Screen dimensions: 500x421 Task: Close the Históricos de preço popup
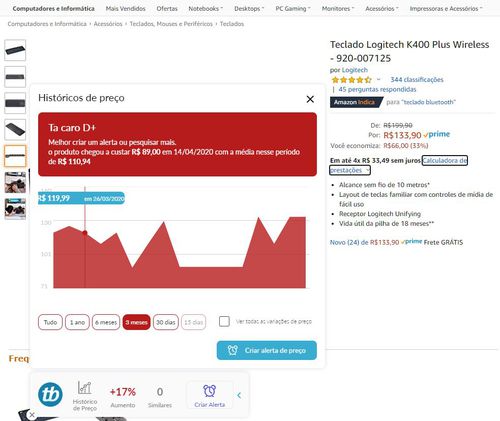point(310,99)
